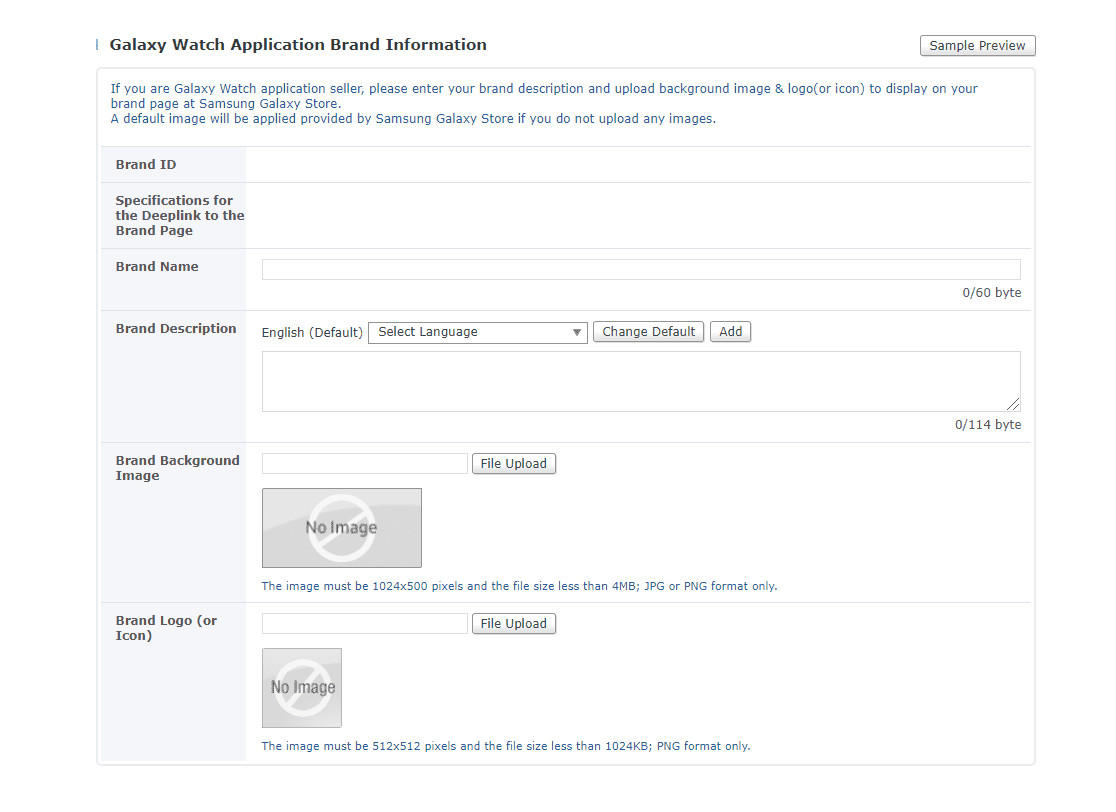Image resolution: width=1116 pixels, height=812 pixels.
Task: Click the 'Brand Logo (or Icon)' label
Action: click(x=167, y=628)
